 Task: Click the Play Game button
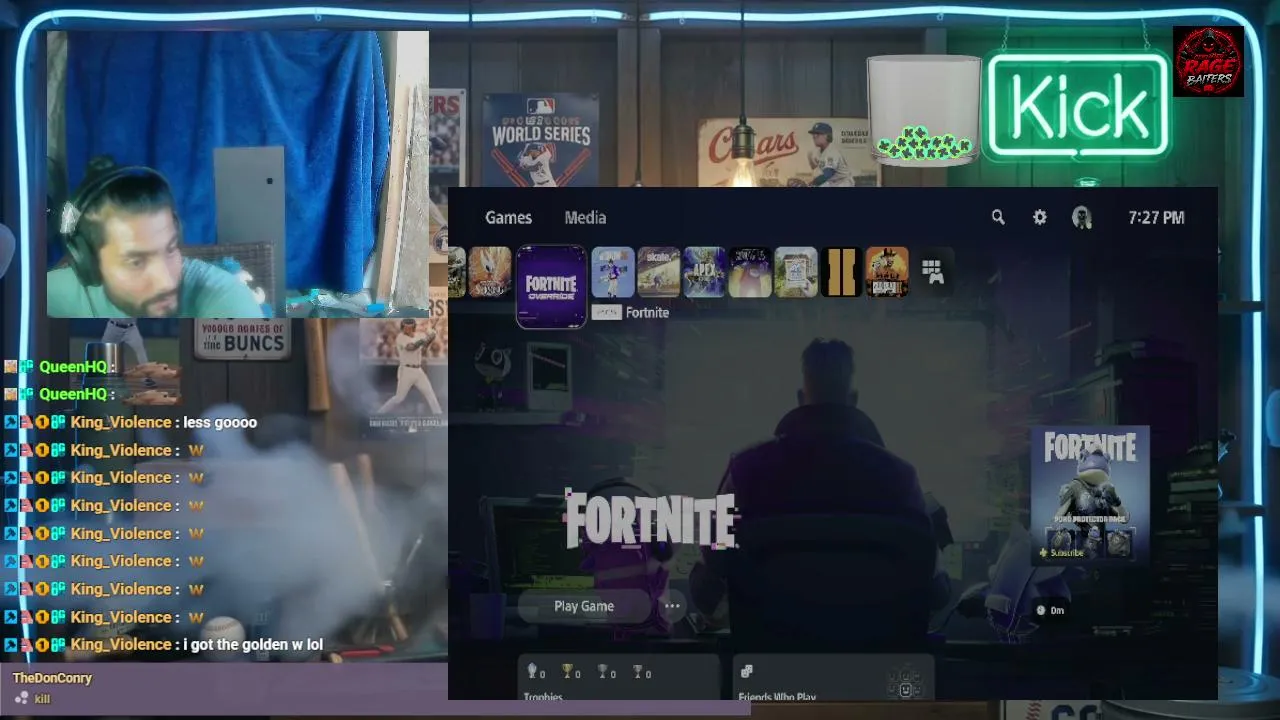(x=584, y=606)
